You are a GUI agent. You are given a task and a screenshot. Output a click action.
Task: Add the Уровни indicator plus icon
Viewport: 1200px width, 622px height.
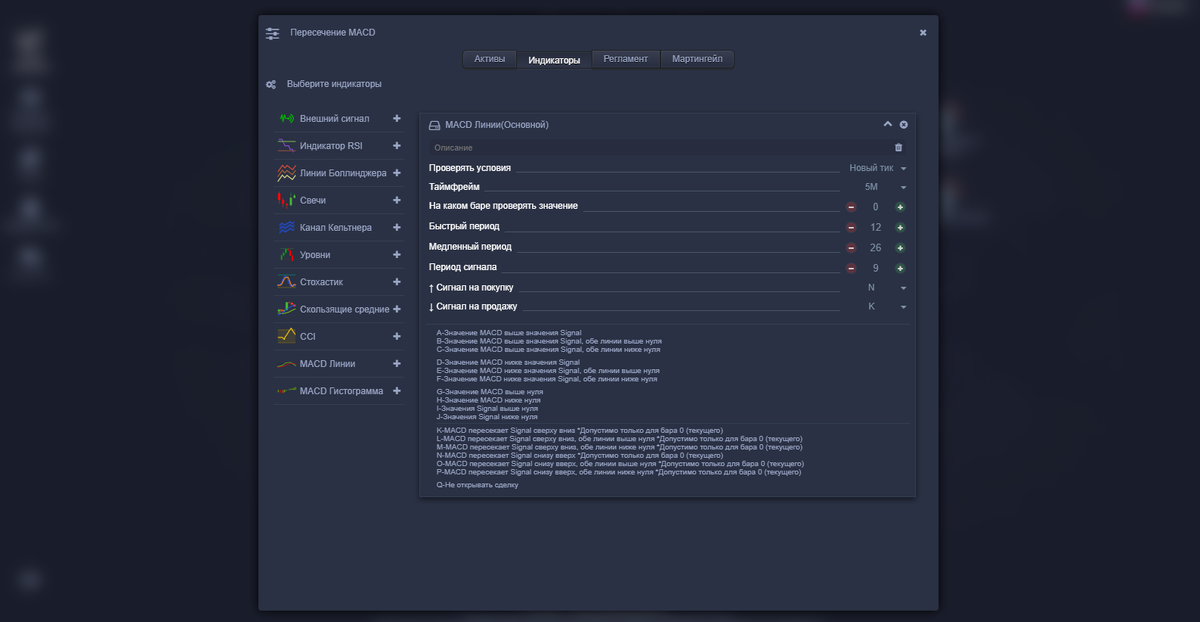click(397, 254)
